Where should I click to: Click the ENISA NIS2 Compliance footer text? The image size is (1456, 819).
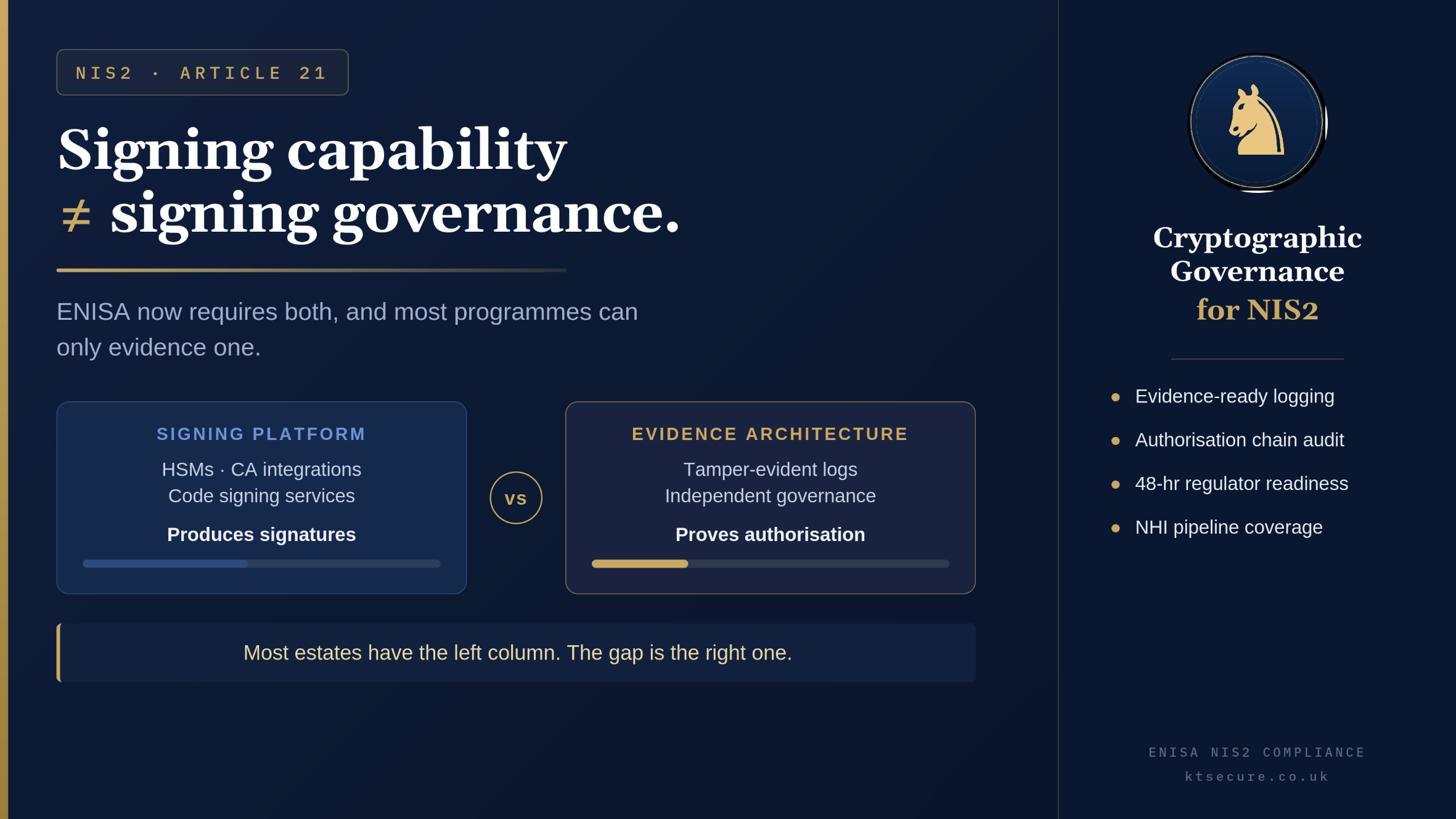click(1257, 752)
